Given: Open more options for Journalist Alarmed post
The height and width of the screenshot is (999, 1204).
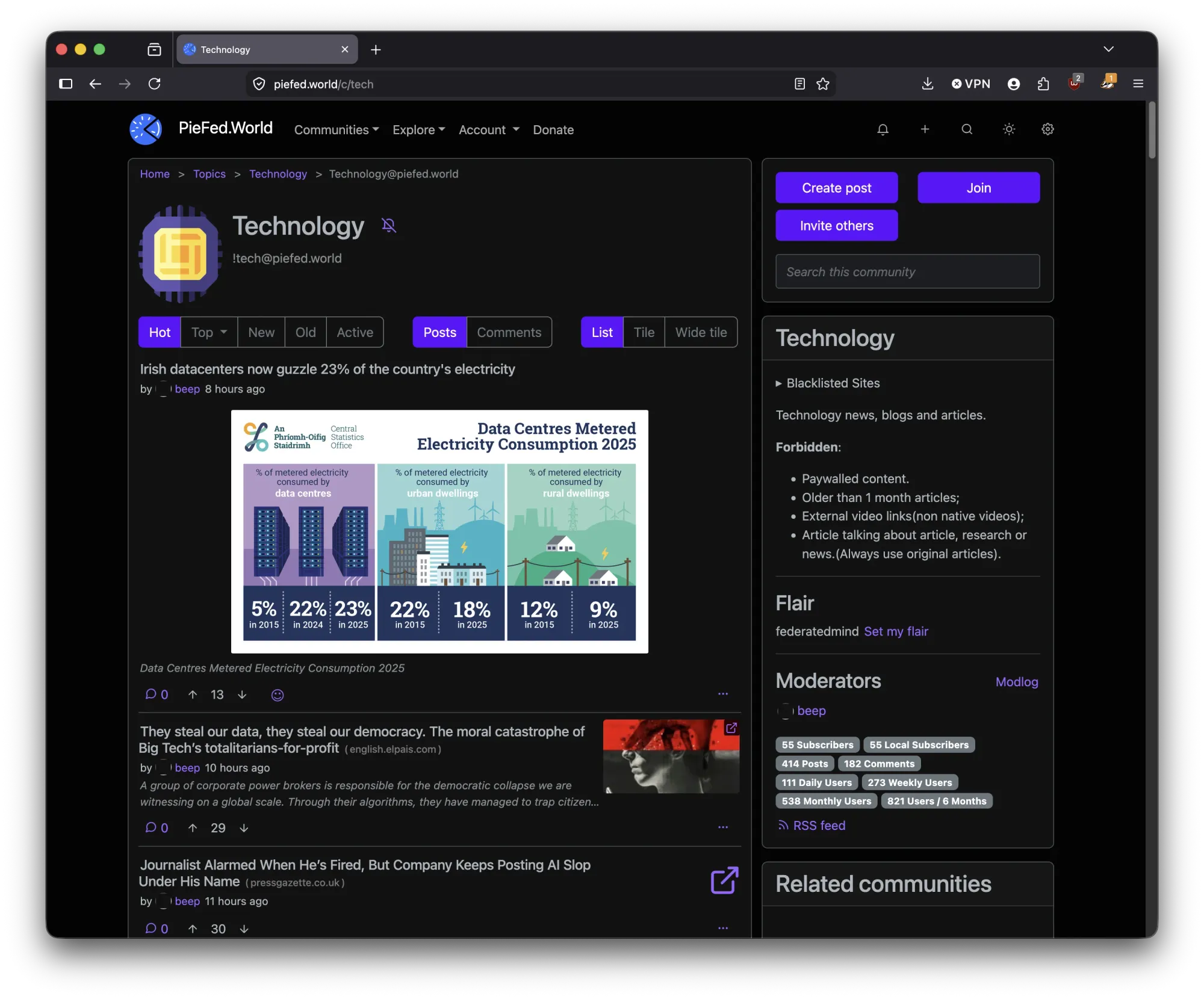Looking at the screenshot, I should 723,928.
